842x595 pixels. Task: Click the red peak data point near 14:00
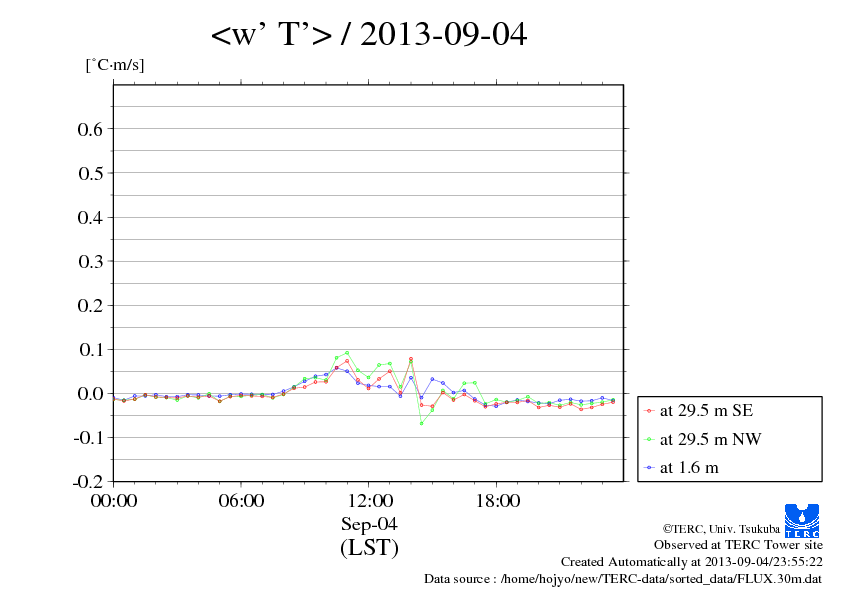point(411,359)
